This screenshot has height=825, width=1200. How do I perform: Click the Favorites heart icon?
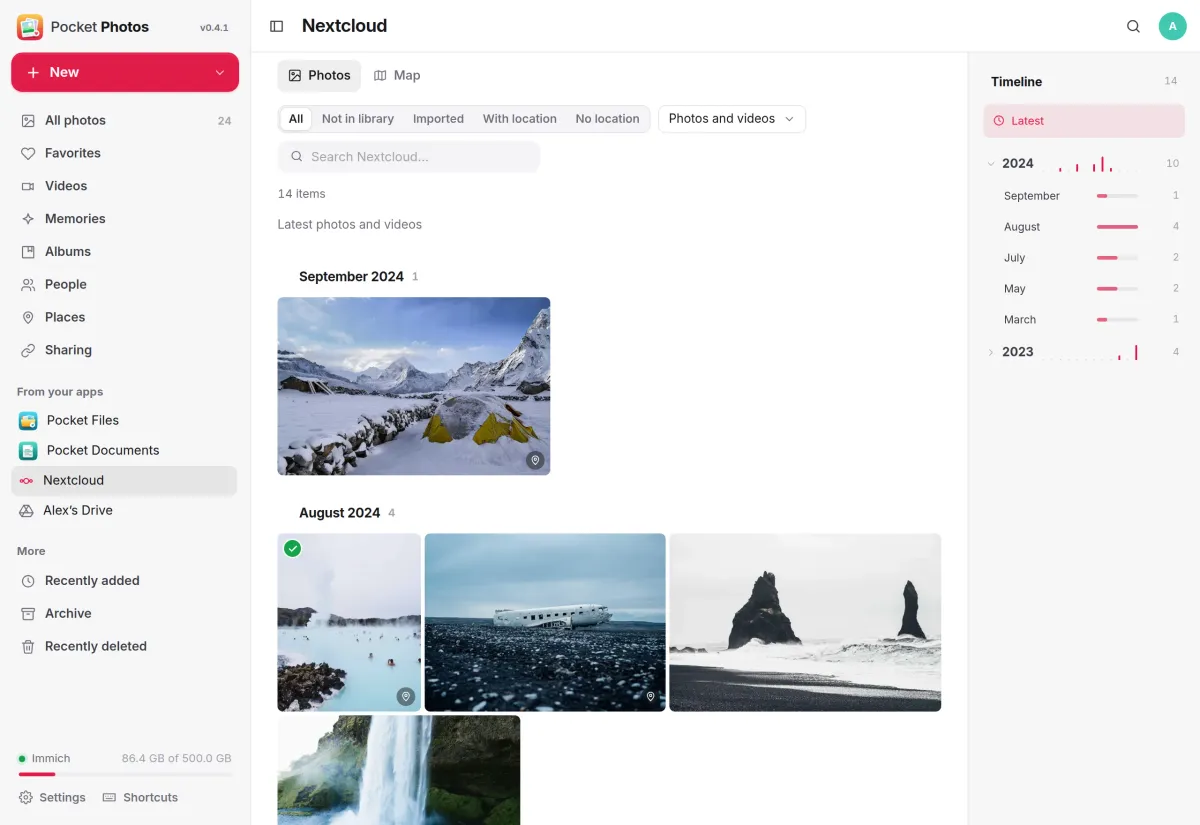point(28,153)
